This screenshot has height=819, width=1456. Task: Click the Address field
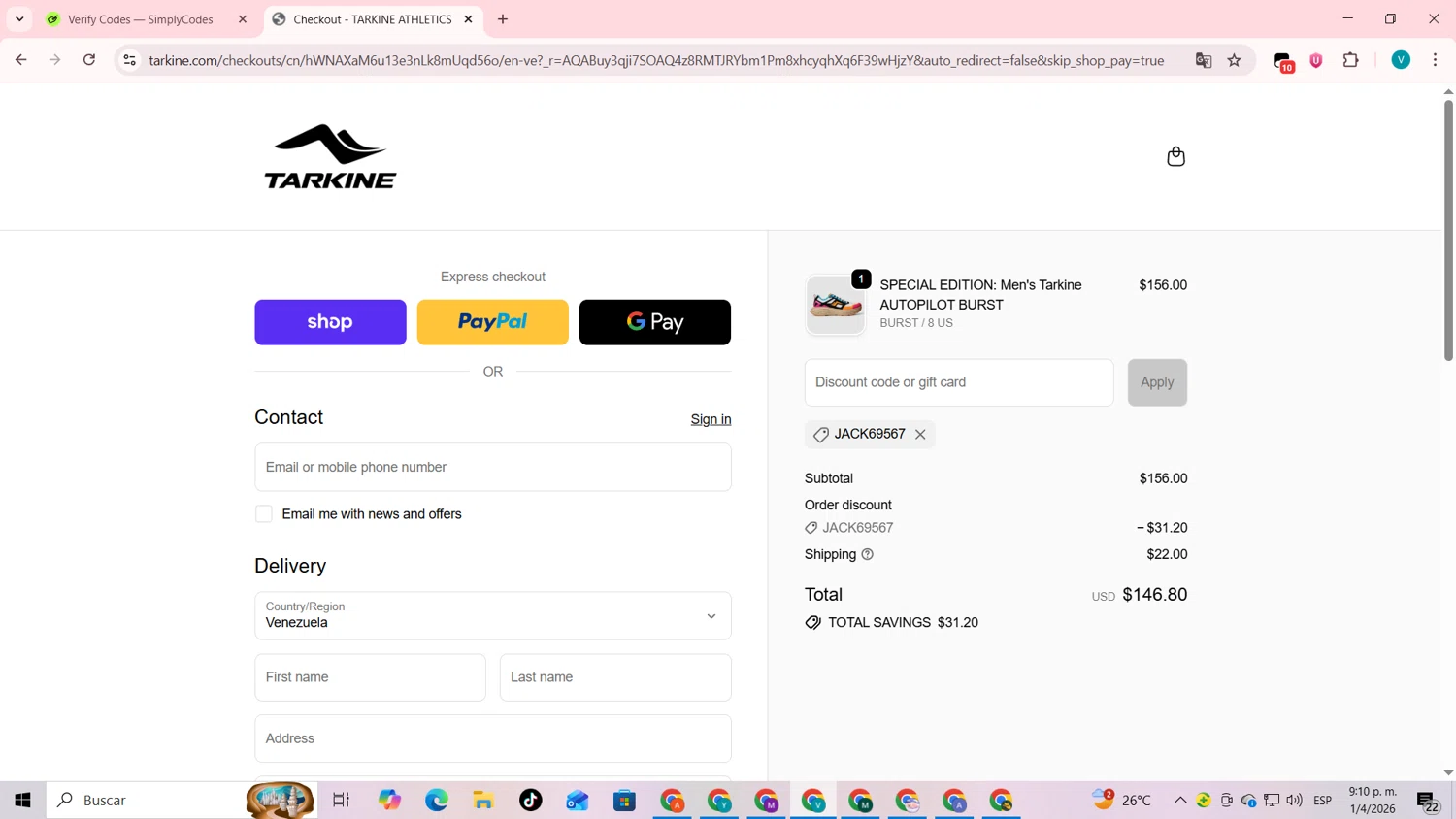click(492, 738)
